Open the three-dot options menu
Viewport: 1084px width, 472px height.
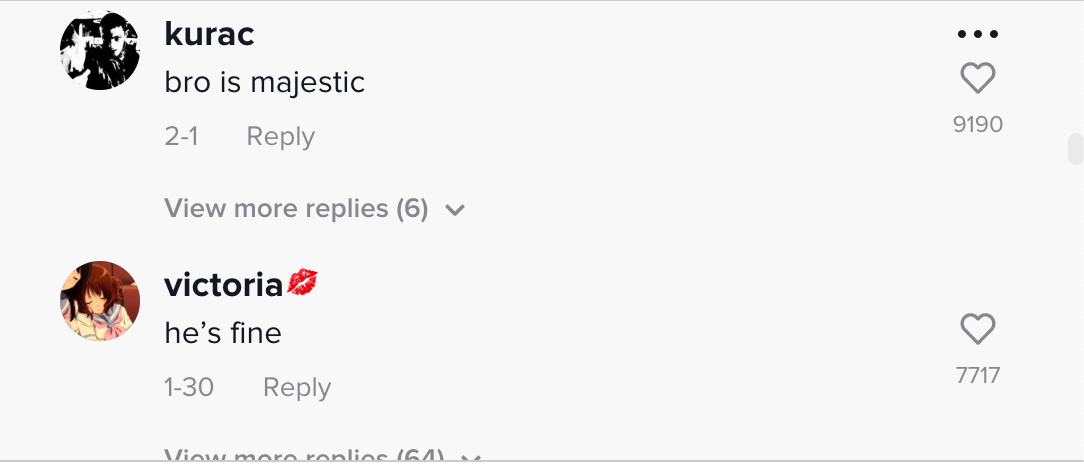point(978,34)
